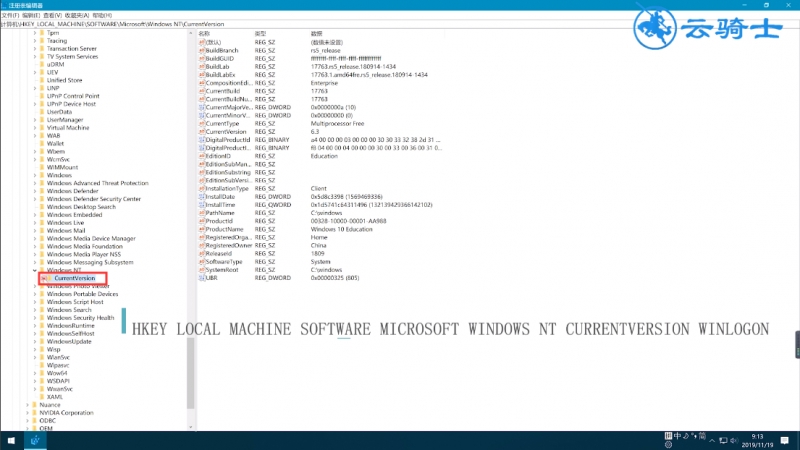
Task: Select the SoftwareType value name
Action: 223,262
